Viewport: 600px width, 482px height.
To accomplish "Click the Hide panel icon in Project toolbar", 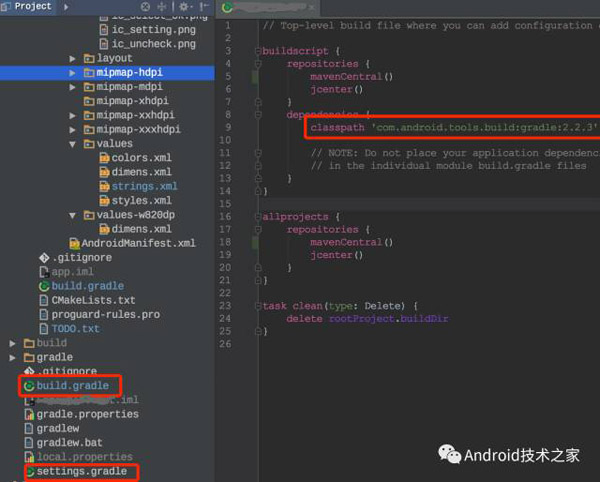I will pos(204,7).
